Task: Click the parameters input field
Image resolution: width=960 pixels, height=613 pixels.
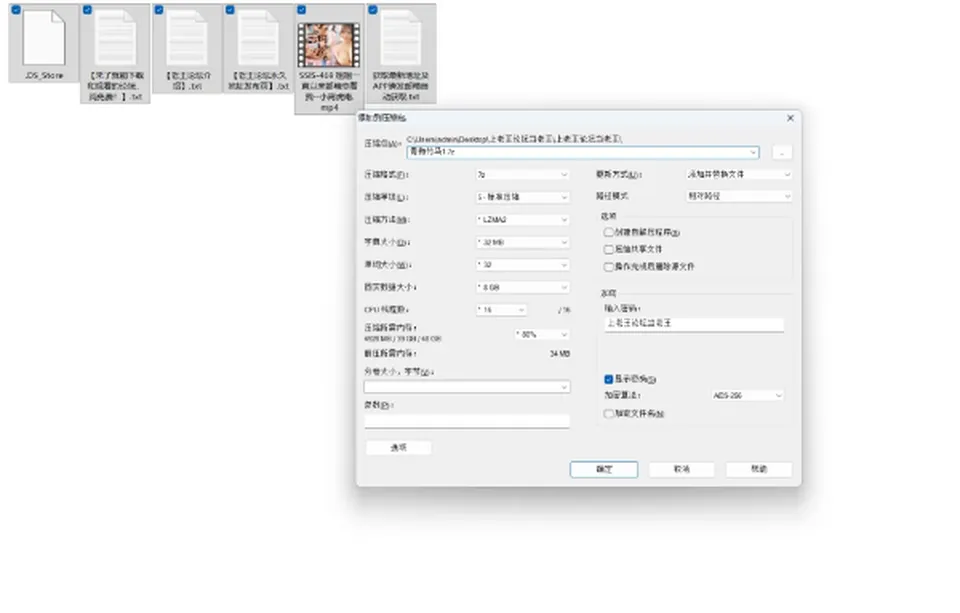Action: pos(467,421)
